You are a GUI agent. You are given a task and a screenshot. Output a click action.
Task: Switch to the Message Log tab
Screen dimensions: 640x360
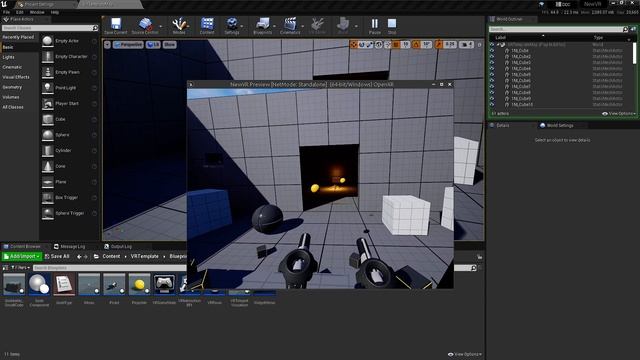tap(69, 247)
